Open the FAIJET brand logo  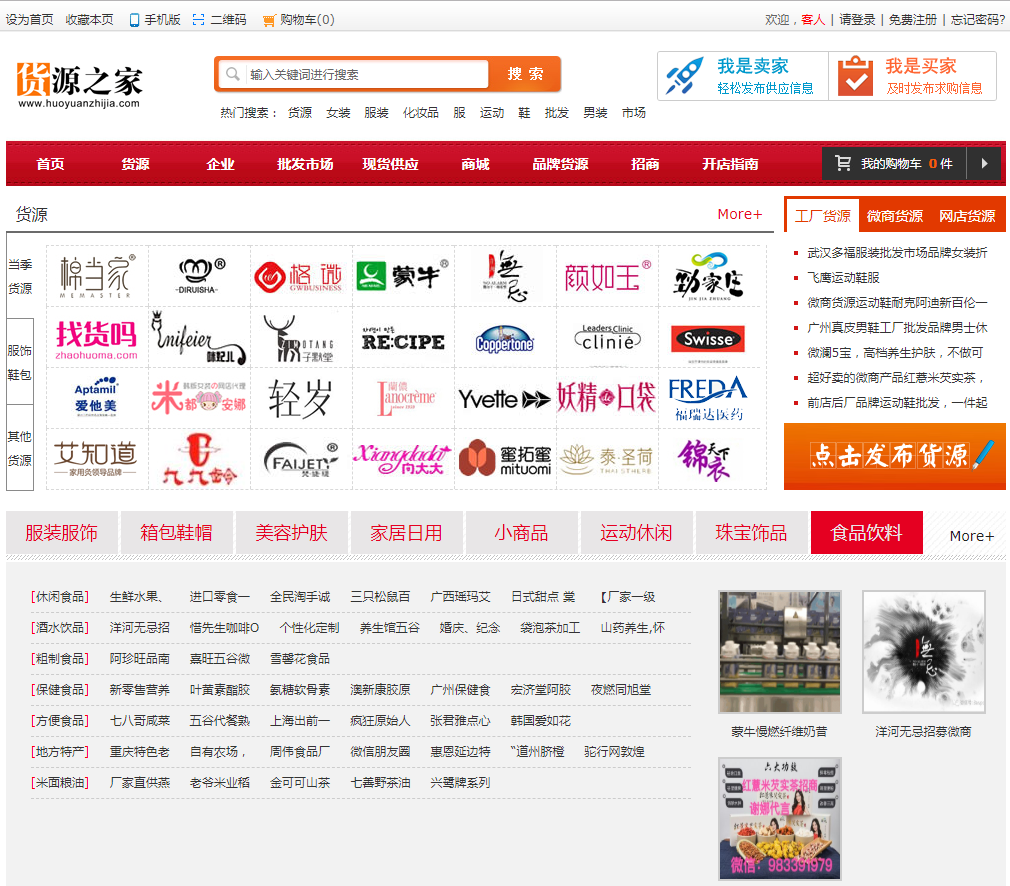pyautogui.click(x=301, y=459)
